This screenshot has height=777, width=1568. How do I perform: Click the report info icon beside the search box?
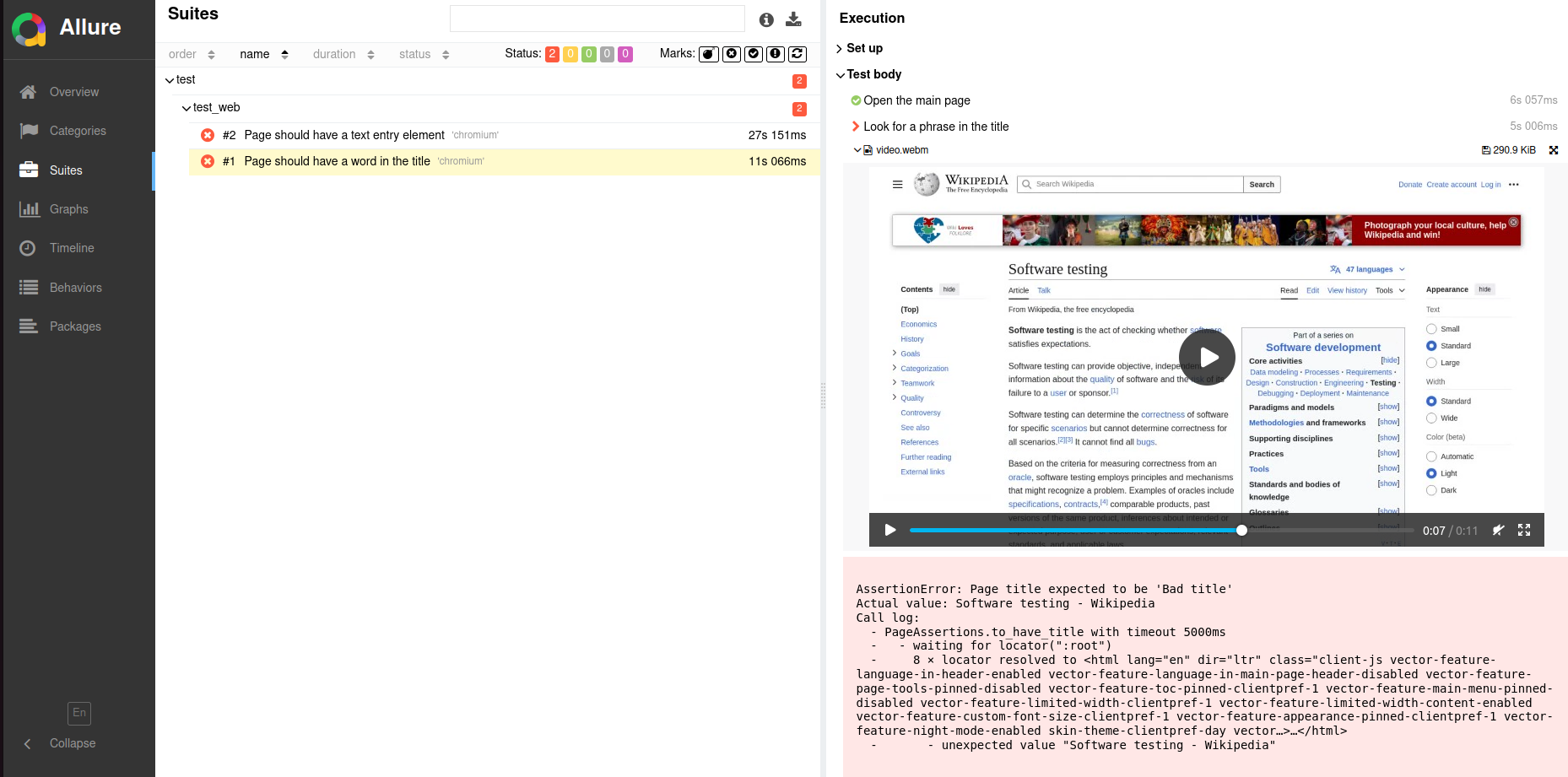coord(766,19)
